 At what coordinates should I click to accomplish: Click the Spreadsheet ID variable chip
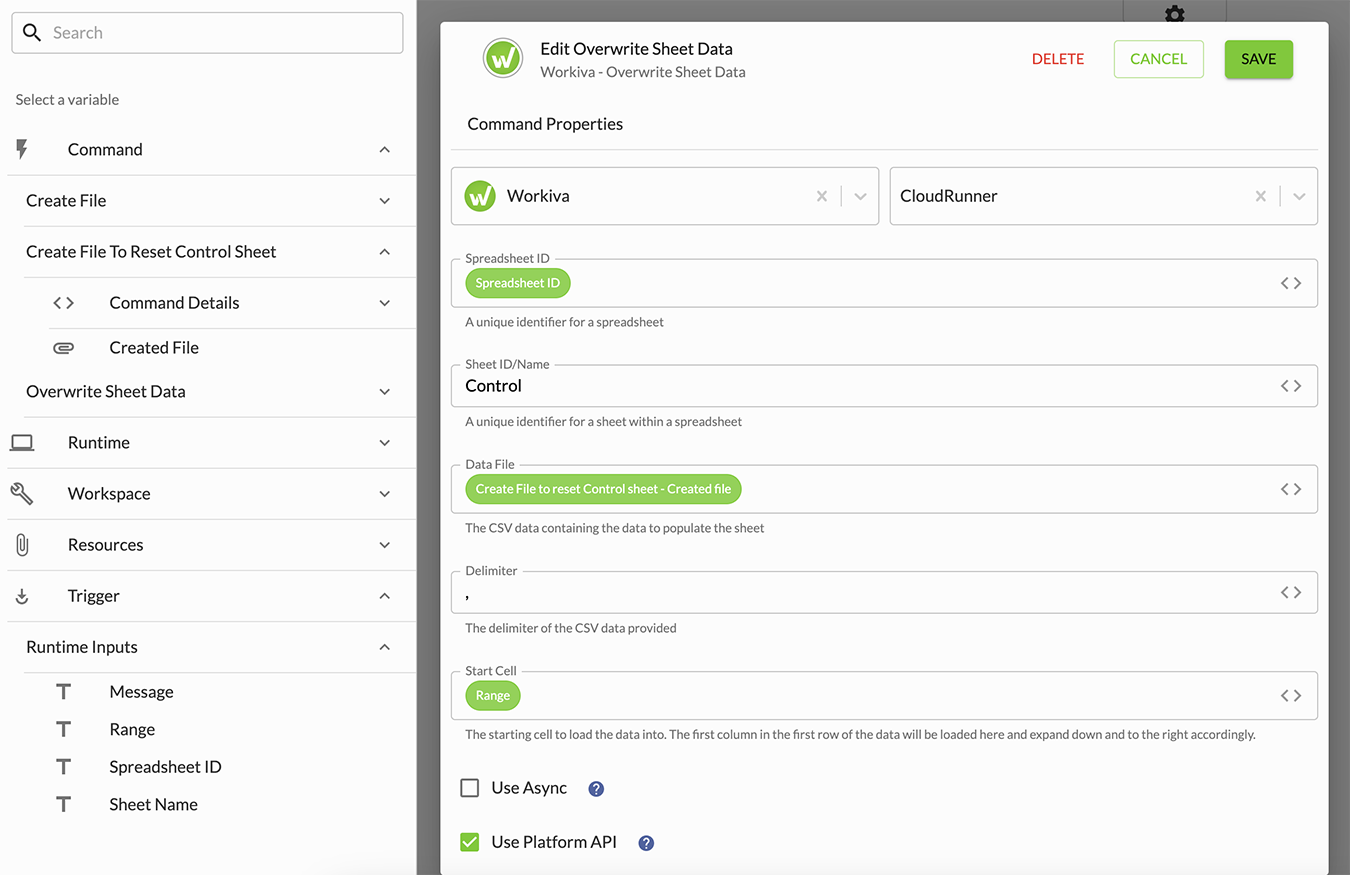pyautogui.click(x=518, y=283)
